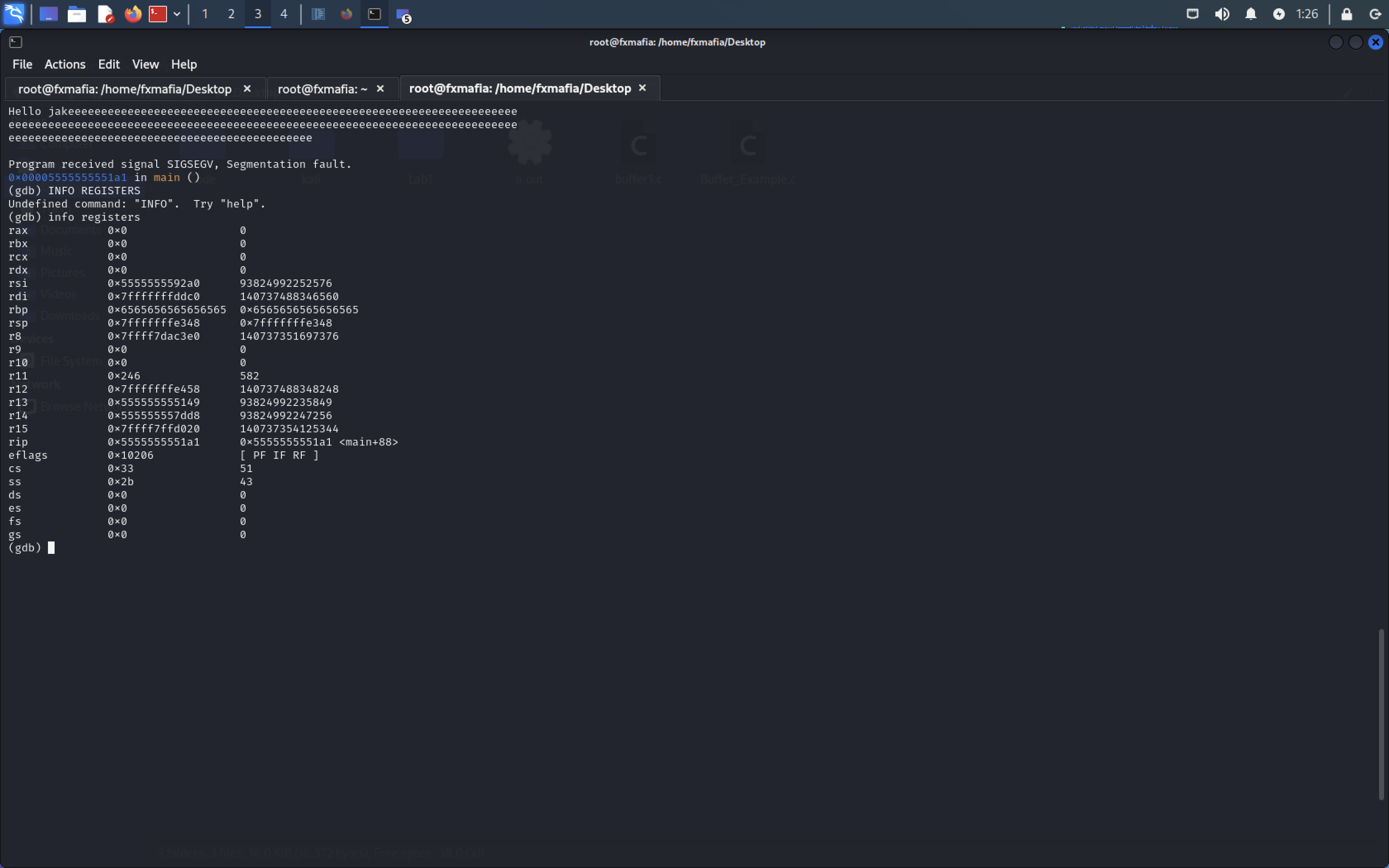Select the active terminal window in taskbar
This screenshot has height=868, width=1389.
coord(374,14)
